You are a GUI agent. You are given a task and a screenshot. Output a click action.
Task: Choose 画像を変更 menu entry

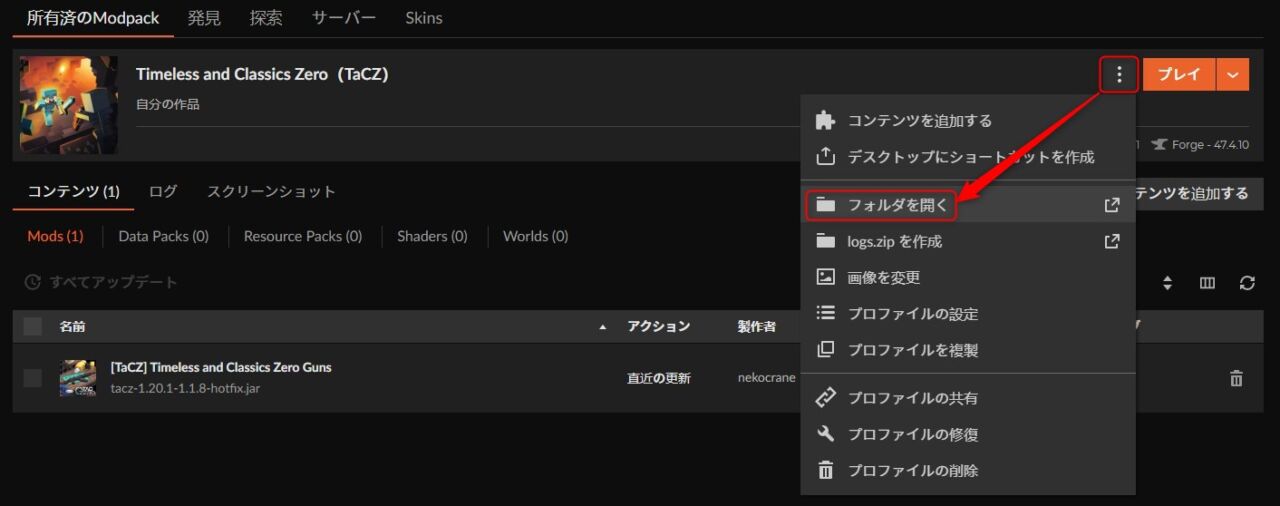pos(968,277)
